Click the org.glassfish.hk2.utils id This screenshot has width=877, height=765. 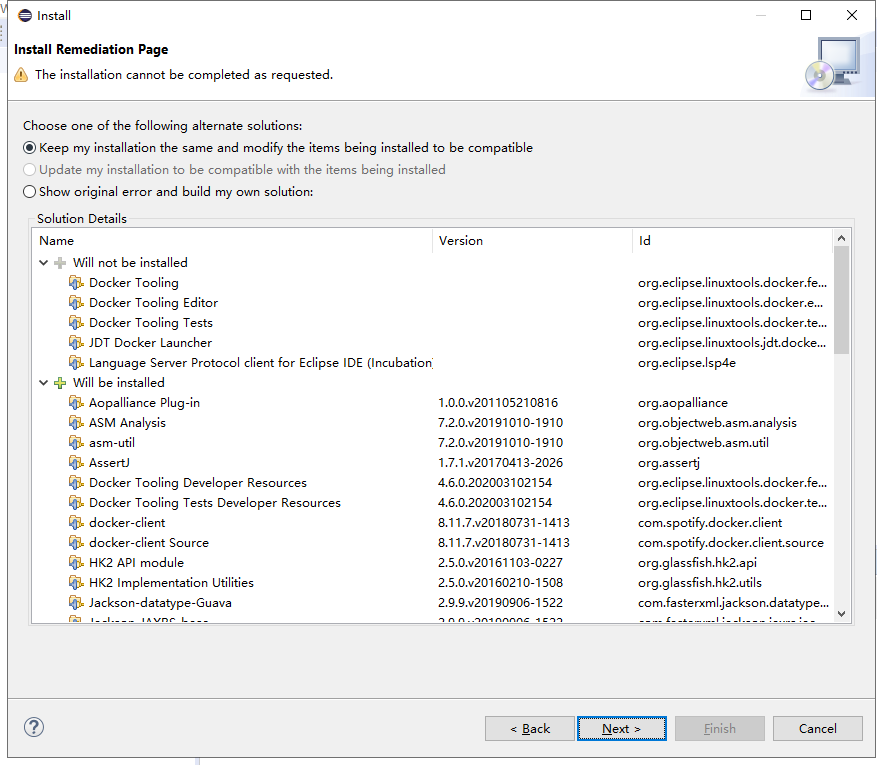coord(700,583)
